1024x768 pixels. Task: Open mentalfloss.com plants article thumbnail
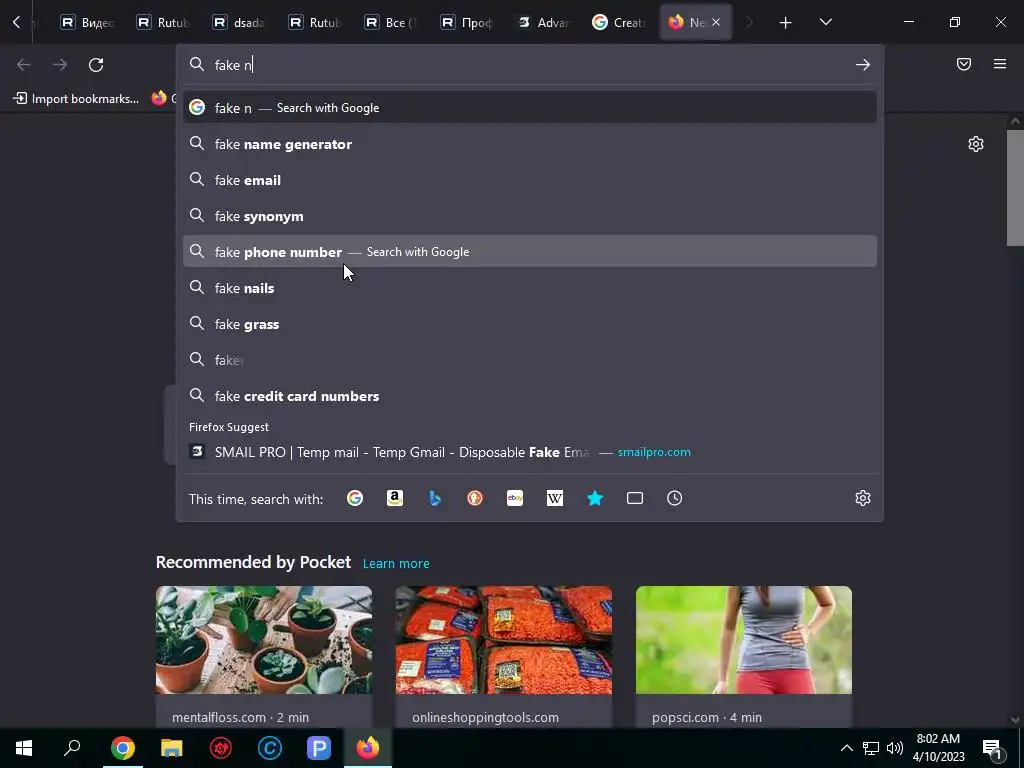coord(264,640)
